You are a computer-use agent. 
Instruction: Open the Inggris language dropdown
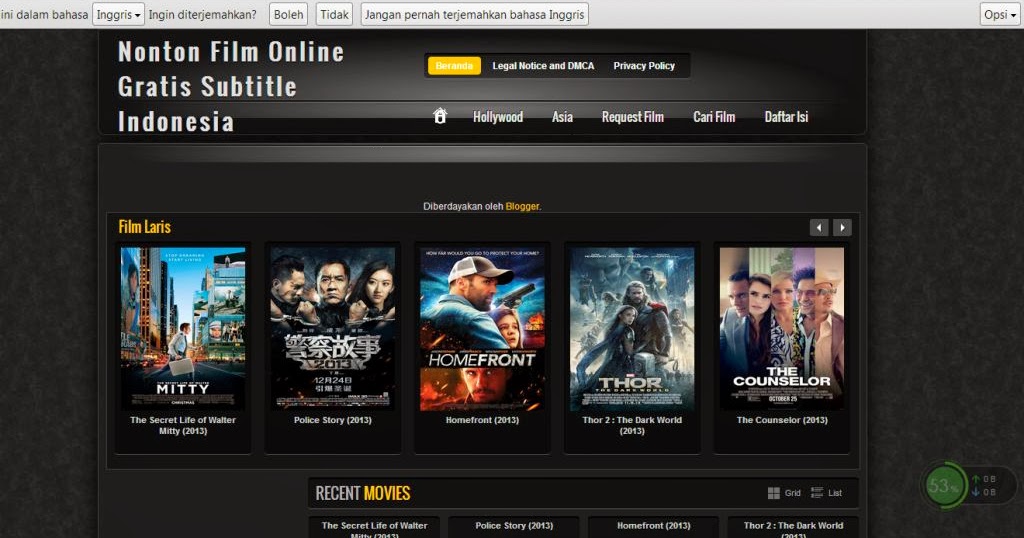click(x=118, y=14)
